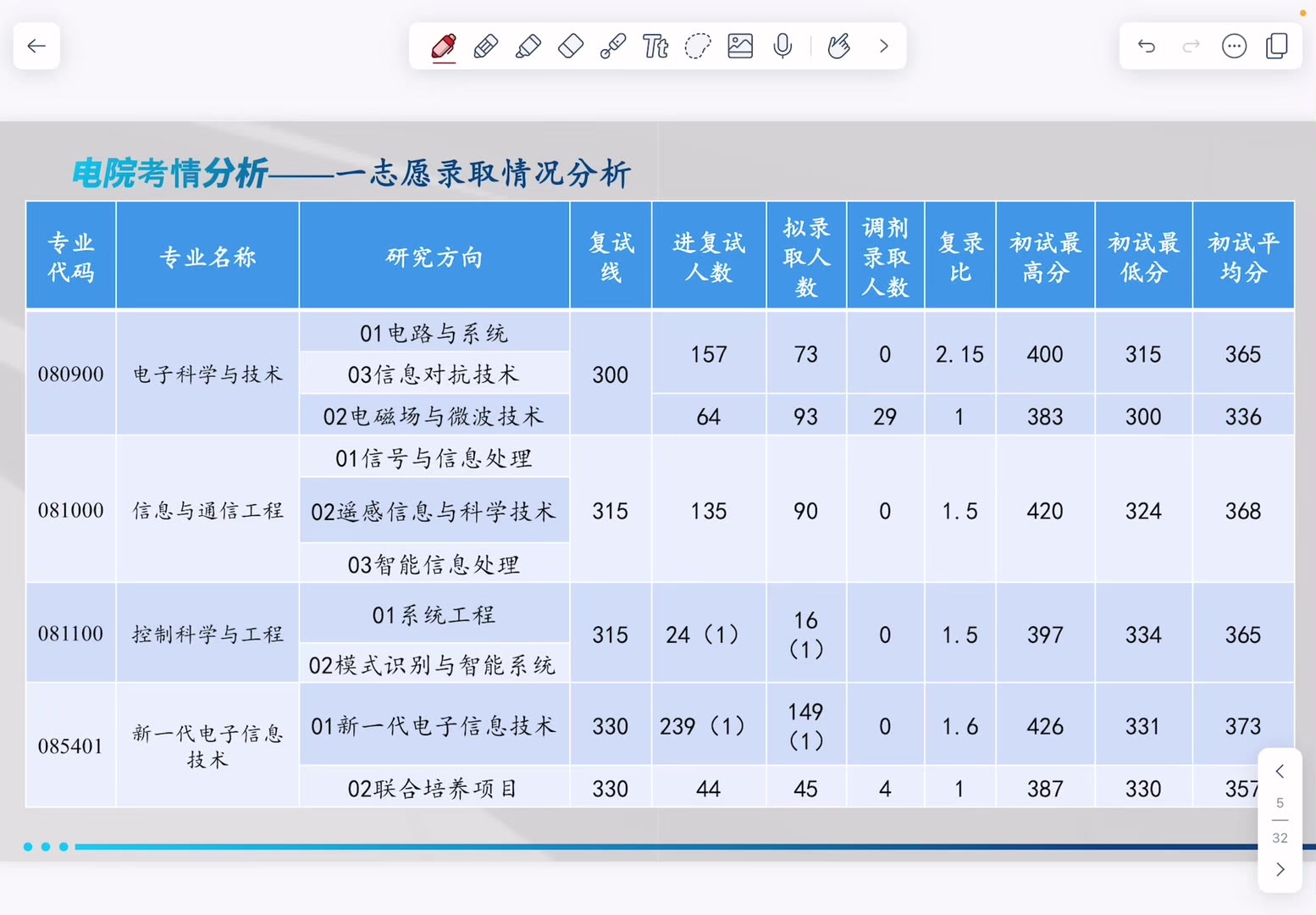Click the 239（1） interview count cell
The width and height of the screenshot is (1316, 915).
click(709, 726)
